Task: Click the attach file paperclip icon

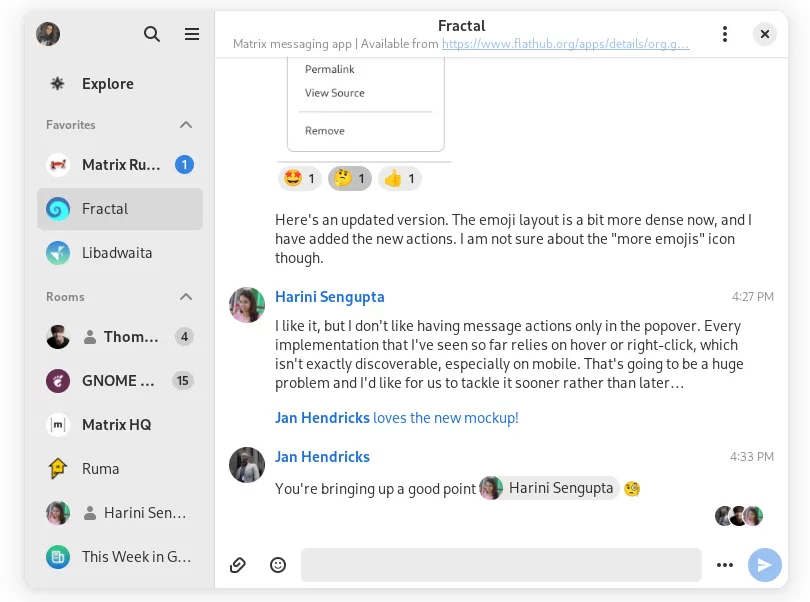Action: pyautogui.click(x=238, y=565)
